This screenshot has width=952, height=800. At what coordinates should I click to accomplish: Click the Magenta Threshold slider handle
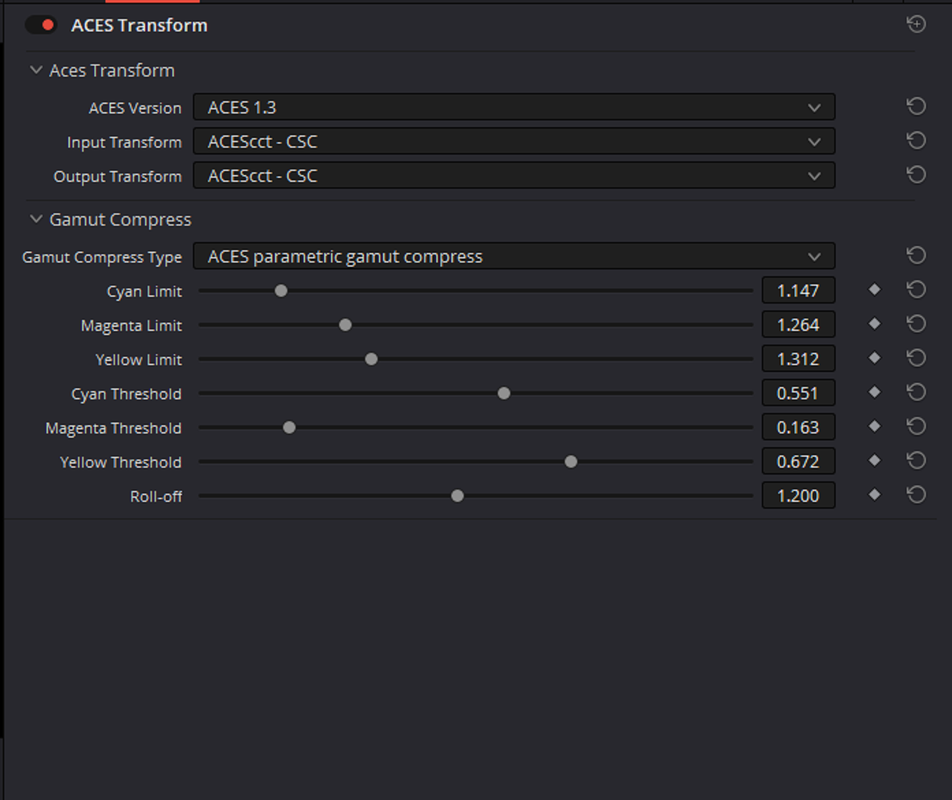pos(289,428)
